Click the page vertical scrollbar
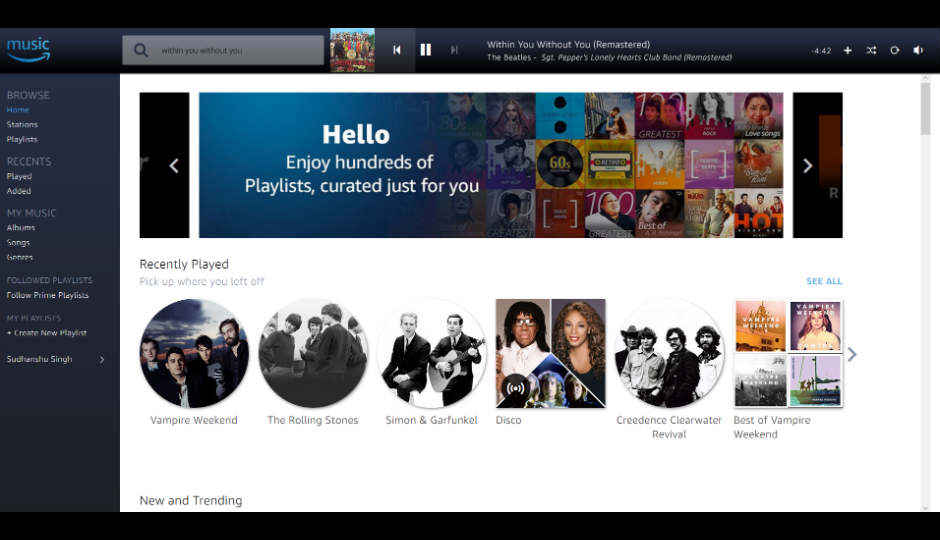The image size is (940, 540). 926,108
